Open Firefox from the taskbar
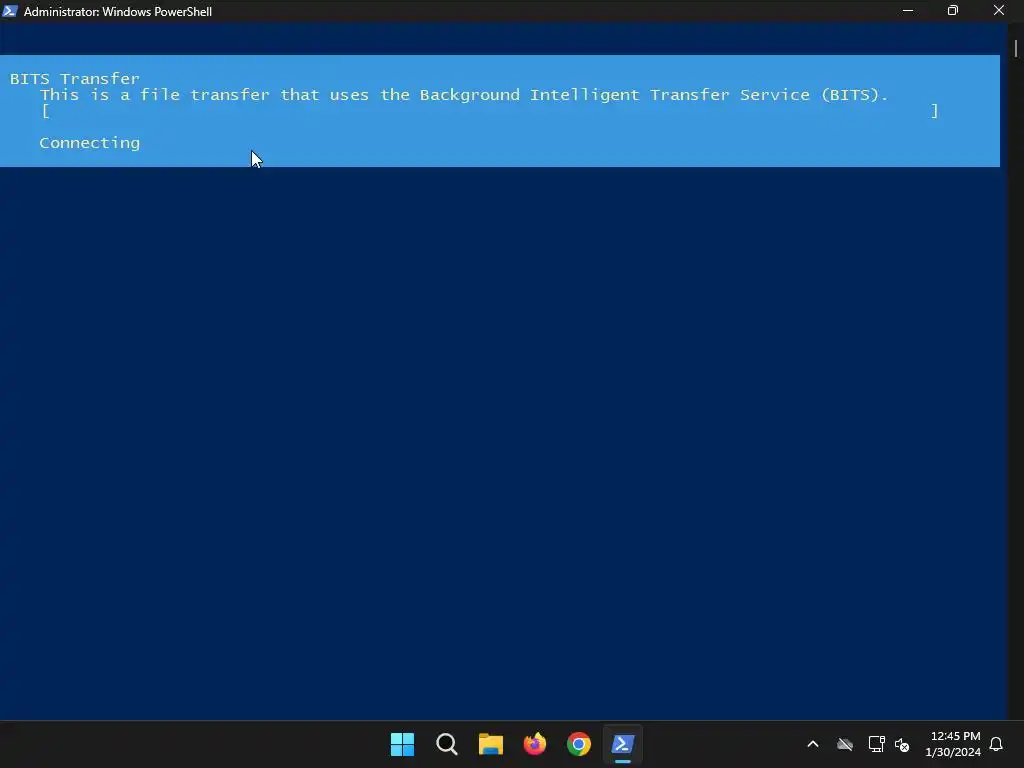 tap(535, 744)
